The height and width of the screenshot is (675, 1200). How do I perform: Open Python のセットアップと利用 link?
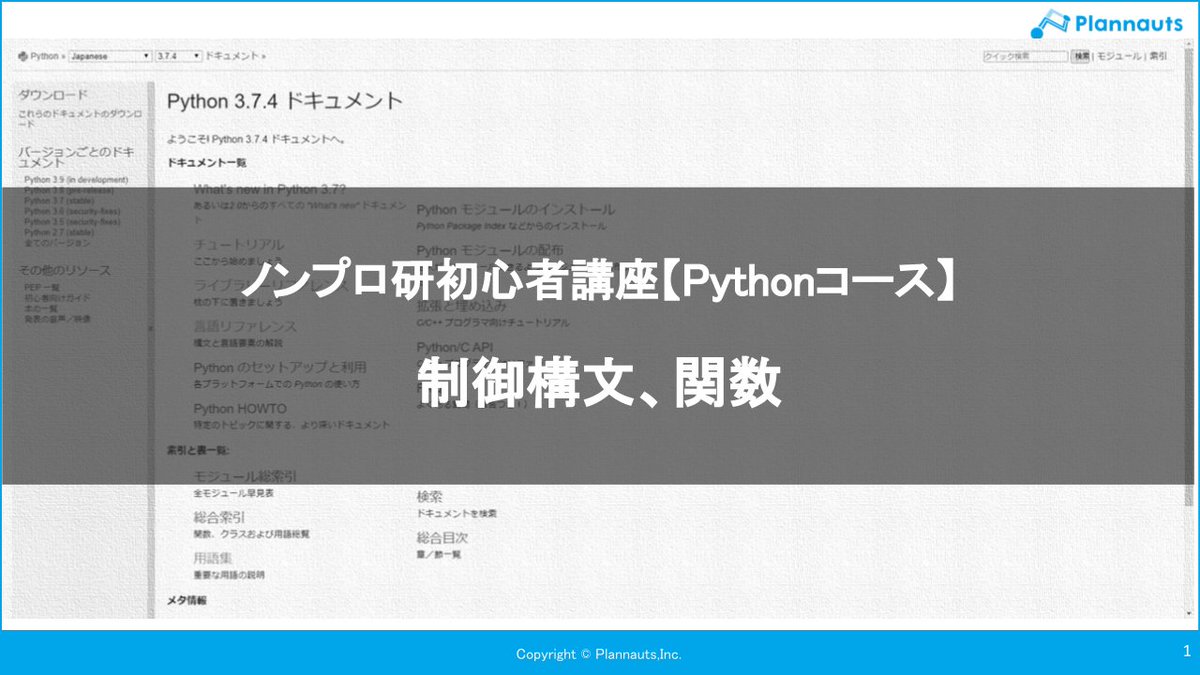coord(280,367)
